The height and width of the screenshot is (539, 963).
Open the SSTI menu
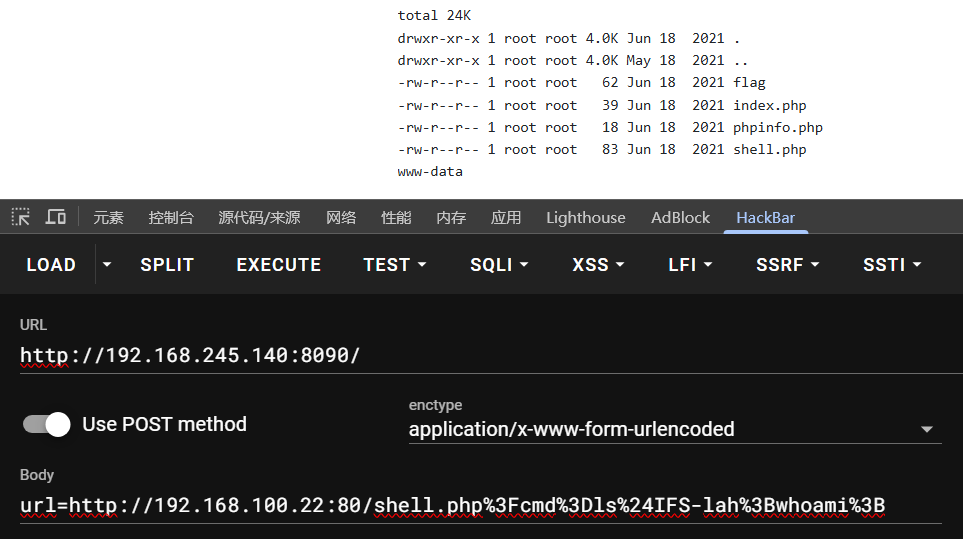(x=891, y=265)
